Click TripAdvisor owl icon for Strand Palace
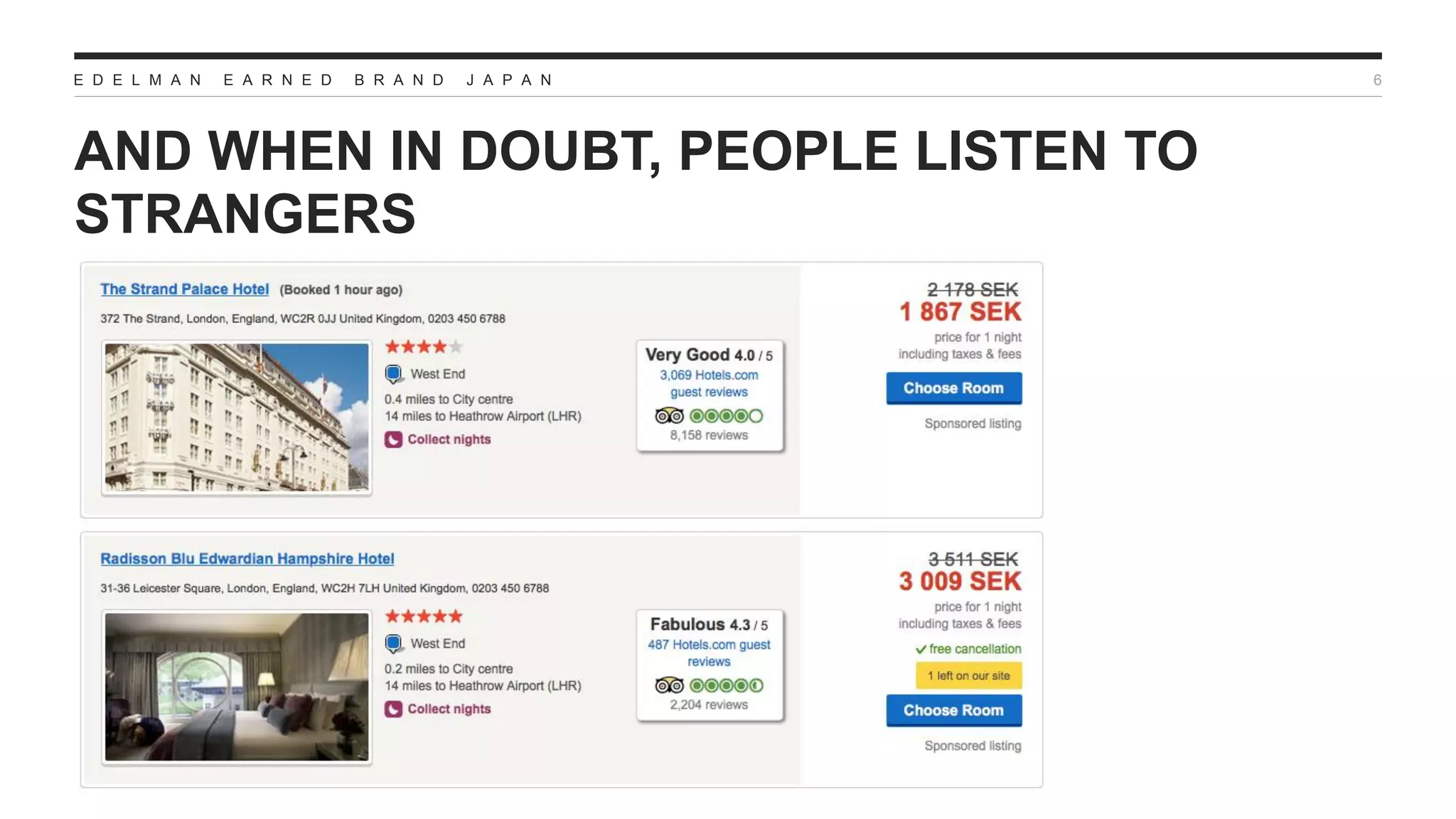The height and width of the screenshot is (819, 1456). [x=668, y=416]
